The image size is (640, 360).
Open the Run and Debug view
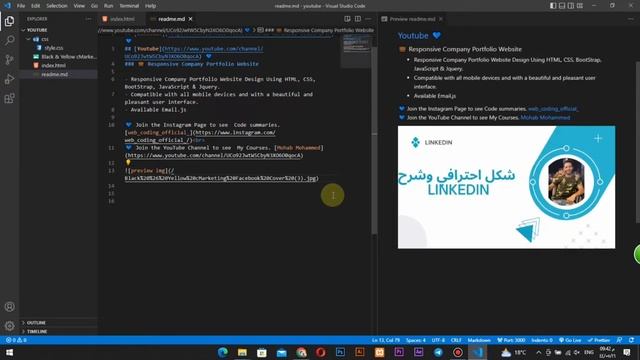tap(9, 79)
